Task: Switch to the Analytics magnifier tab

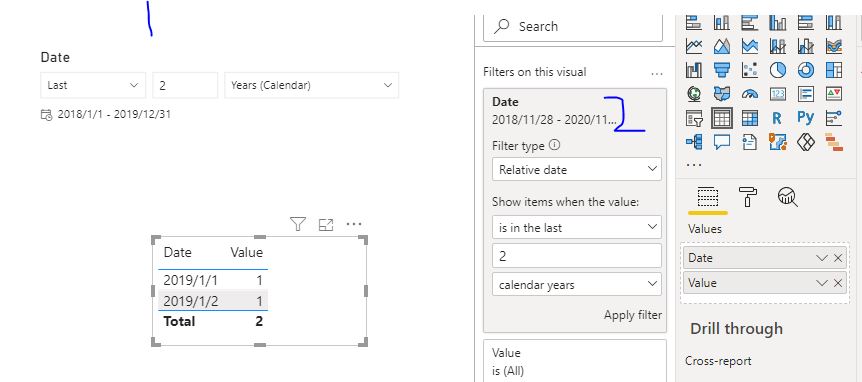Action: pos(788,196)
